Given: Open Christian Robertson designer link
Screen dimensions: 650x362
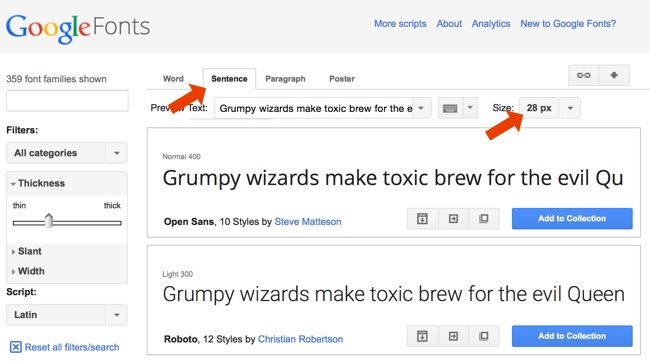Looking at the screenshot, I should tap(301, 339).
